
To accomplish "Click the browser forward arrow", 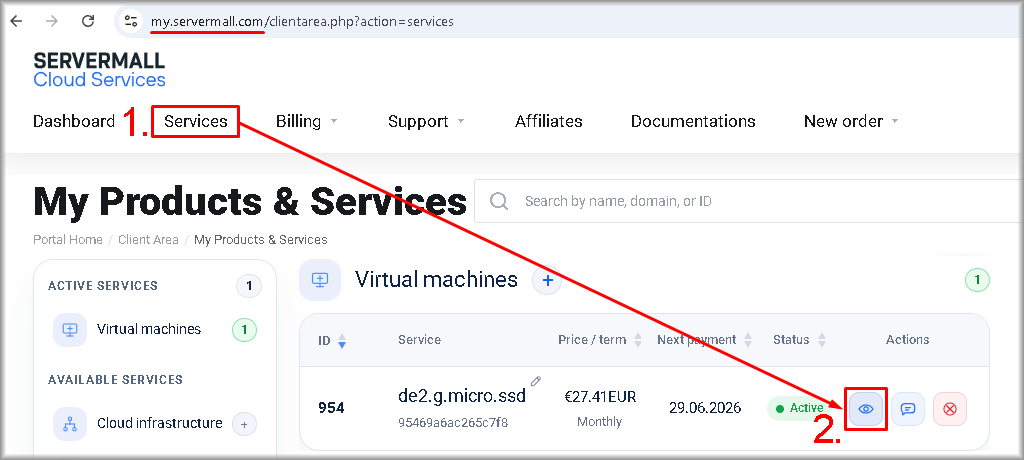I will click(x=52, y=21).
